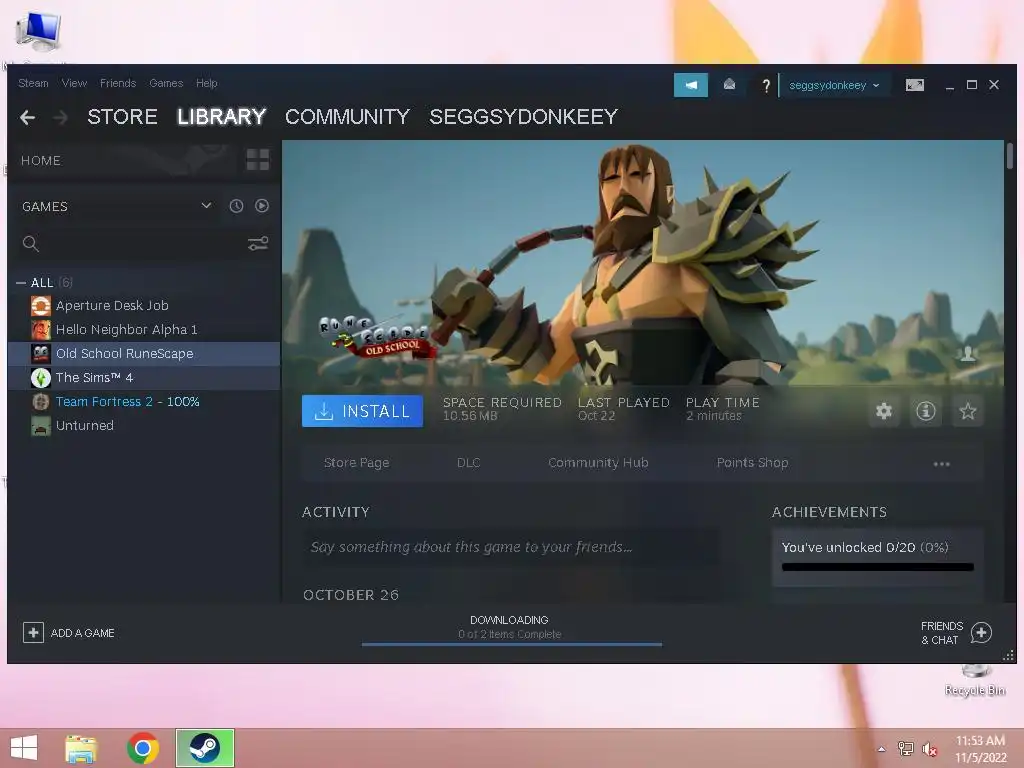1024x768 pixels.
Task: Show hidden tray icons arrow
Action: 882,749
